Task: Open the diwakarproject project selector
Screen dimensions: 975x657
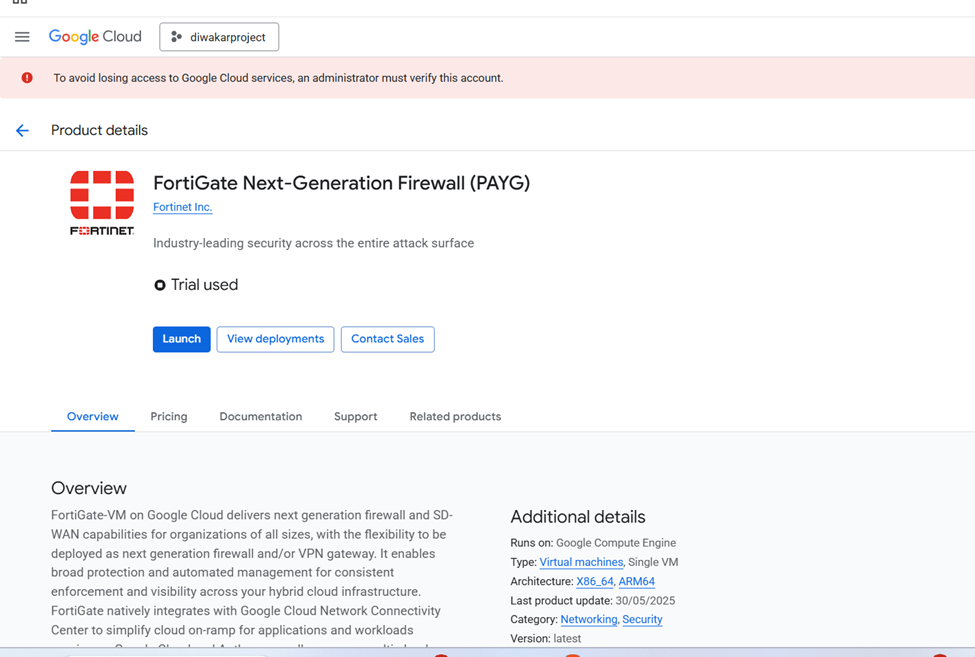Action: pyautogui.click(x=219, y=37)
